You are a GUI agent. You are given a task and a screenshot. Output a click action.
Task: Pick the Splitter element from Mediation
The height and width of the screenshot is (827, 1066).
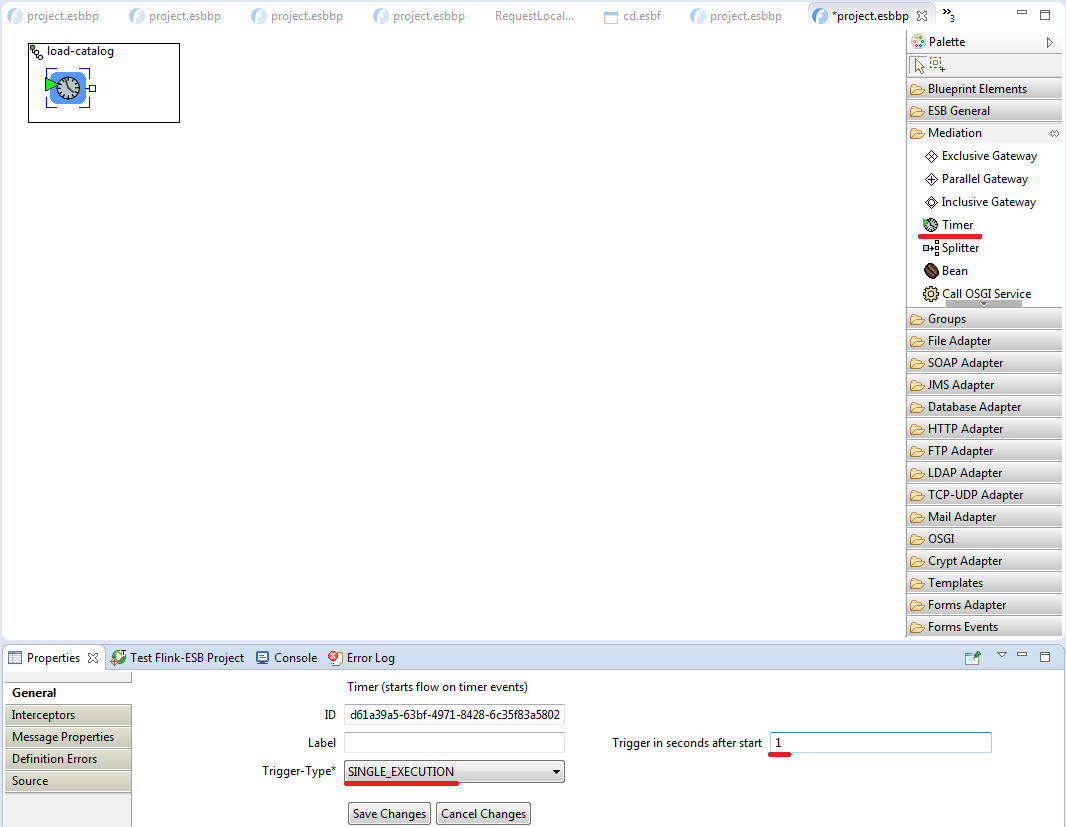click(x=959, y=248)
